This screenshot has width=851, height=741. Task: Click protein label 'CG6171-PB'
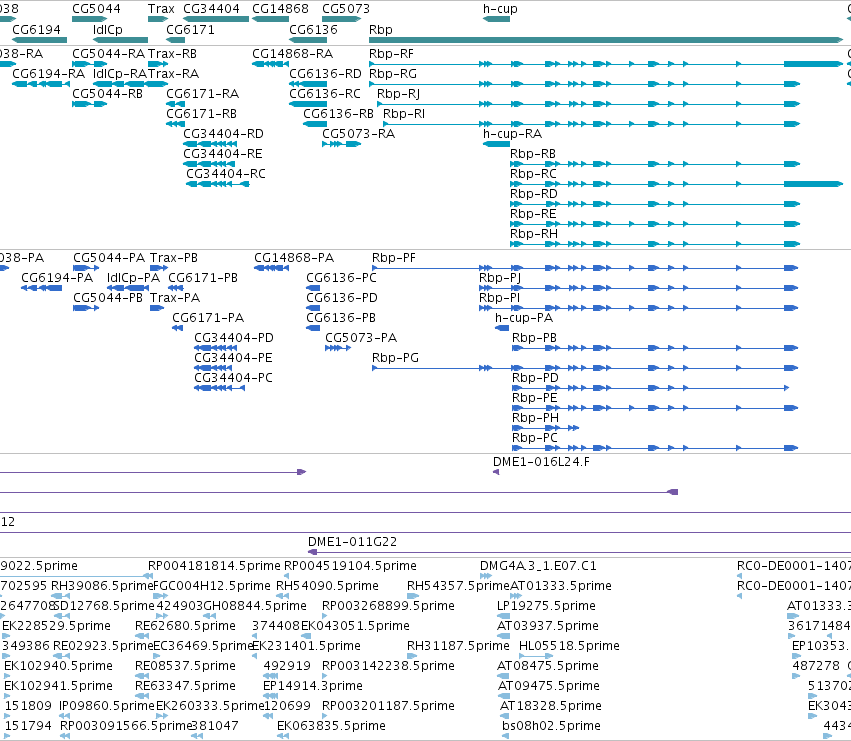click(203, 278)
